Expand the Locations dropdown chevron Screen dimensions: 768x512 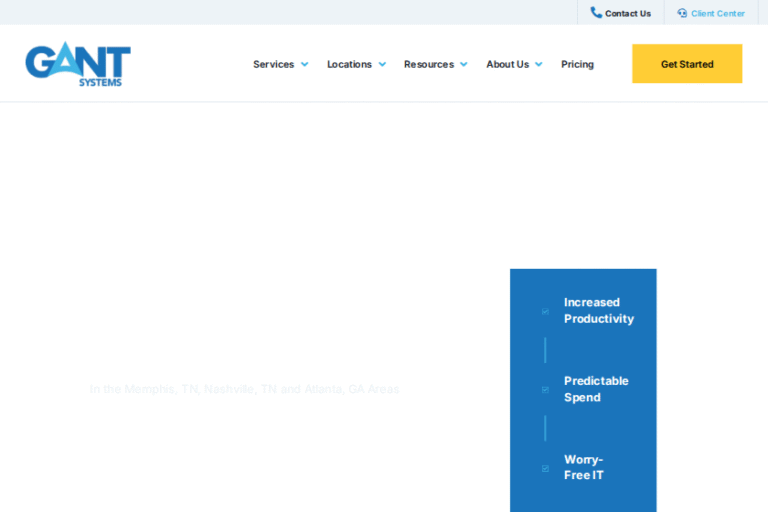tap(382, 64)
